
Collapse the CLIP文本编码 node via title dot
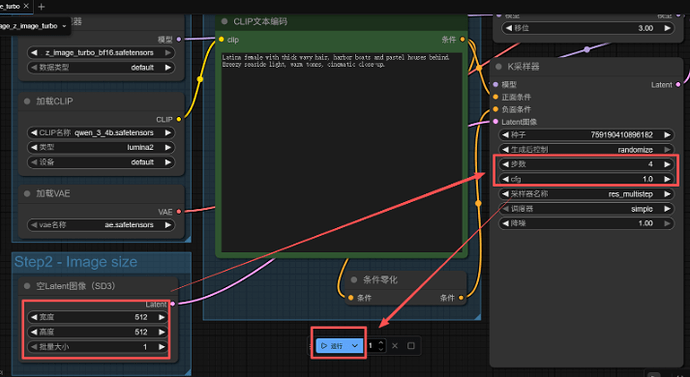point(224,22)
